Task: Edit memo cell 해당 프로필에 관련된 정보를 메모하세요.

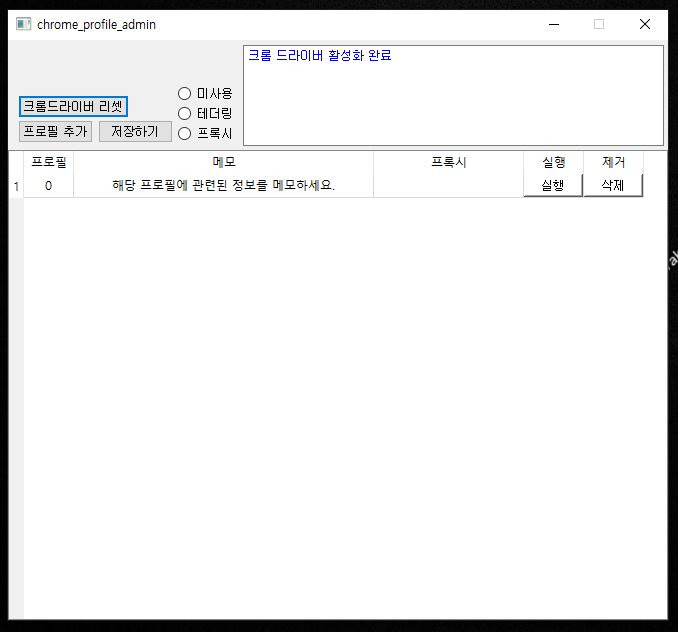Action: pos(224,186)
